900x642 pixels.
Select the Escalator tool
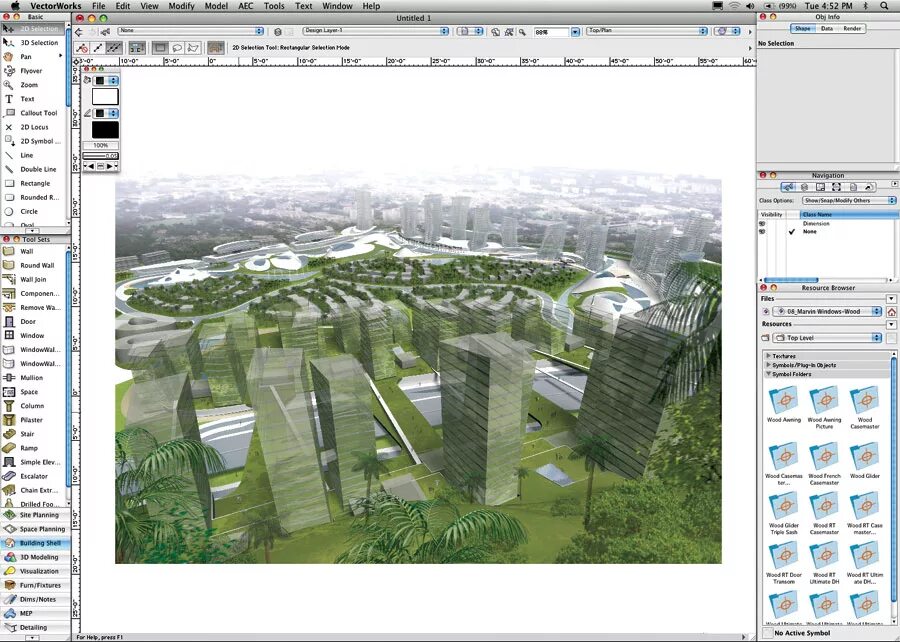[33, 476]
